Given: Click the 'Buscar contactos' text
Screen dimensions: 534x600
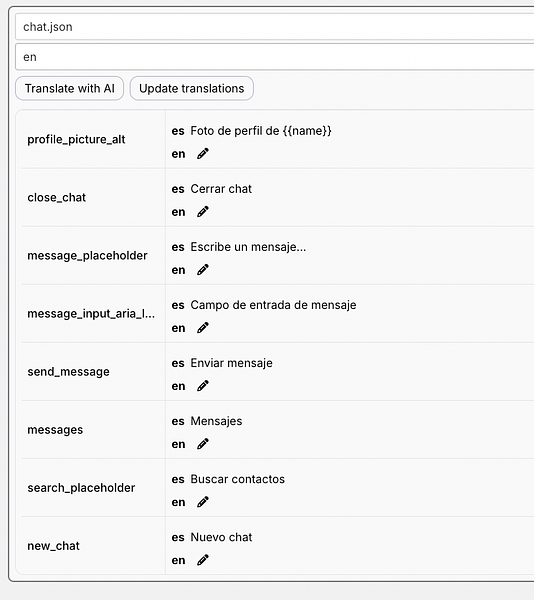Looking at the screenshot, I should (238, 479).
